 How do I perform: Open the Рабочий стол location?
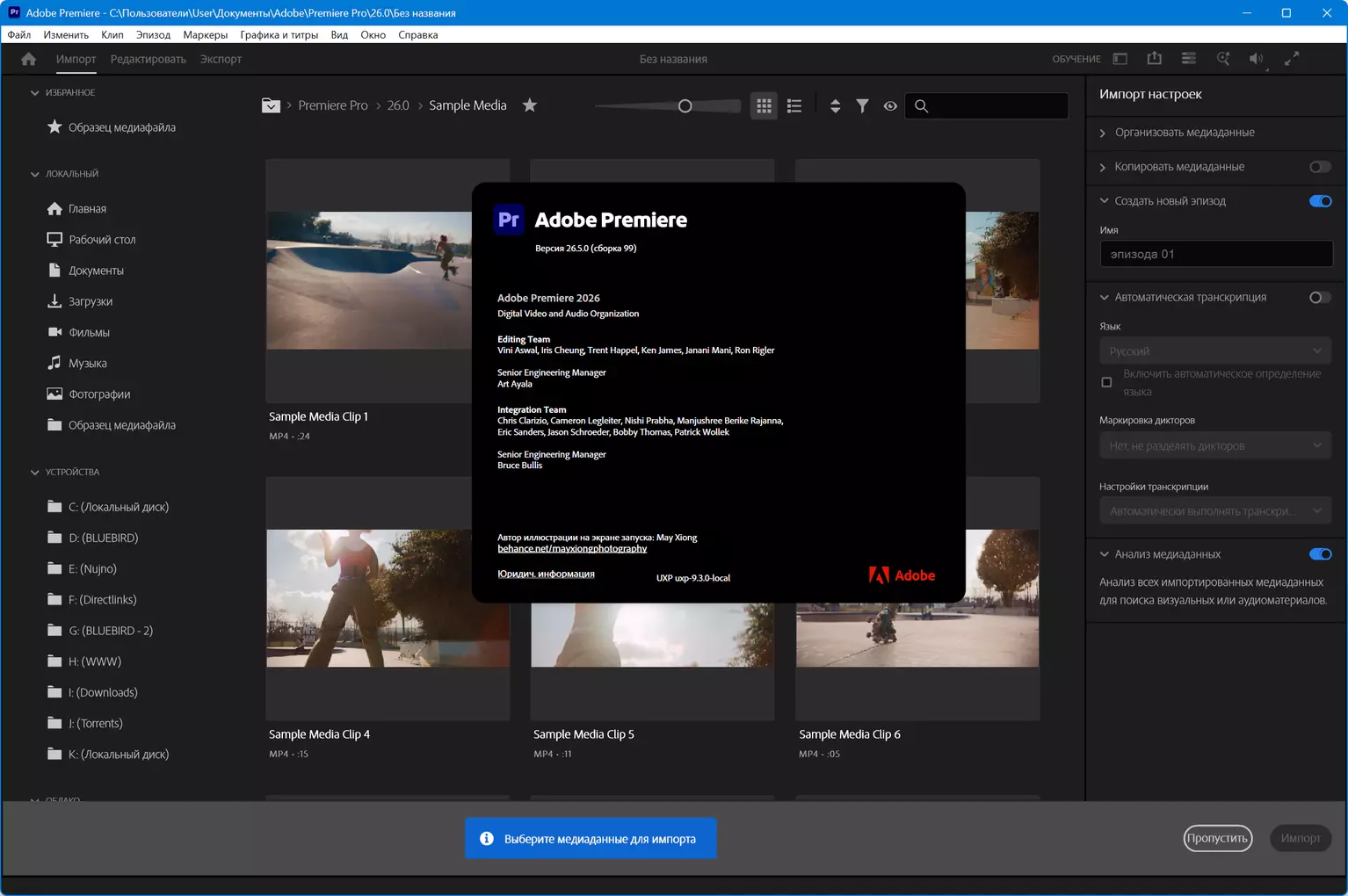91,240
